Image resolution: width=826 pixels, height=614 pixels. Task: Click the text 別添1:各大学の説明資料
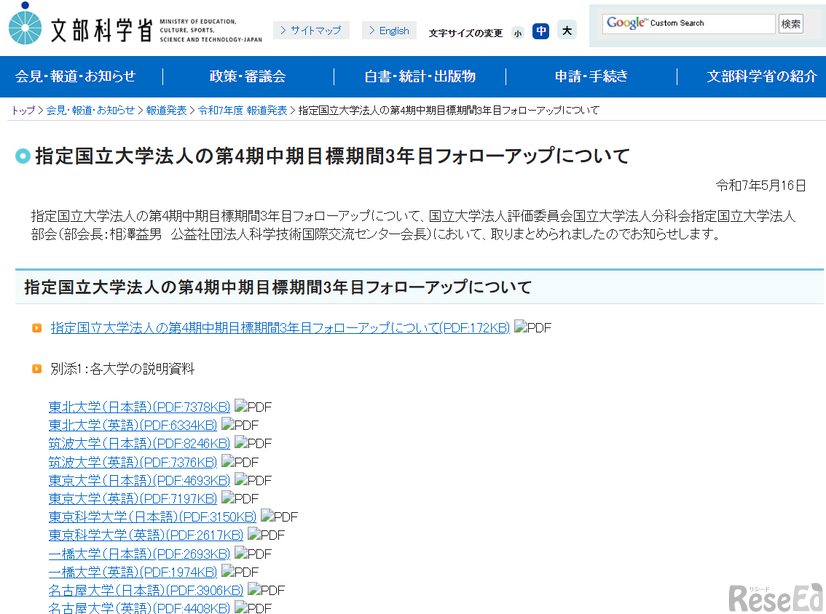tap(122, 369)
